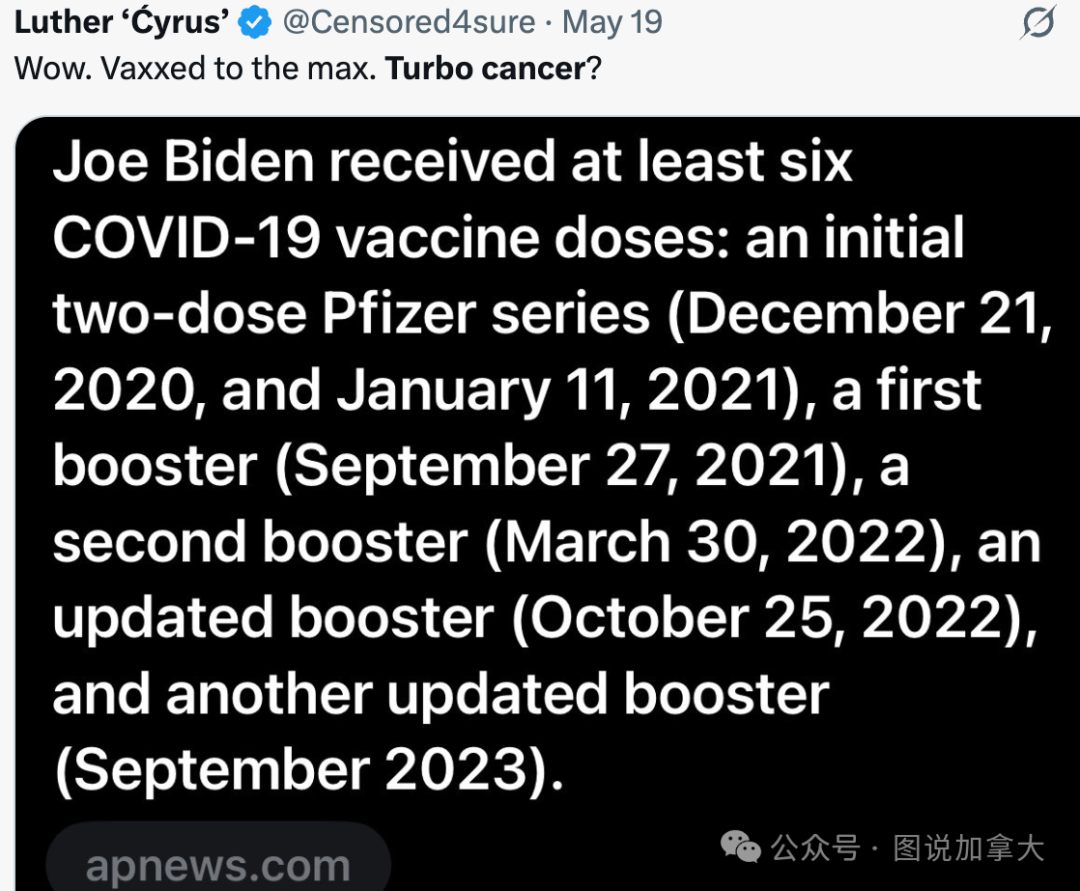Click the "October 25, 2022" date text
This screenshot has height=891, width=1080.
768,618
